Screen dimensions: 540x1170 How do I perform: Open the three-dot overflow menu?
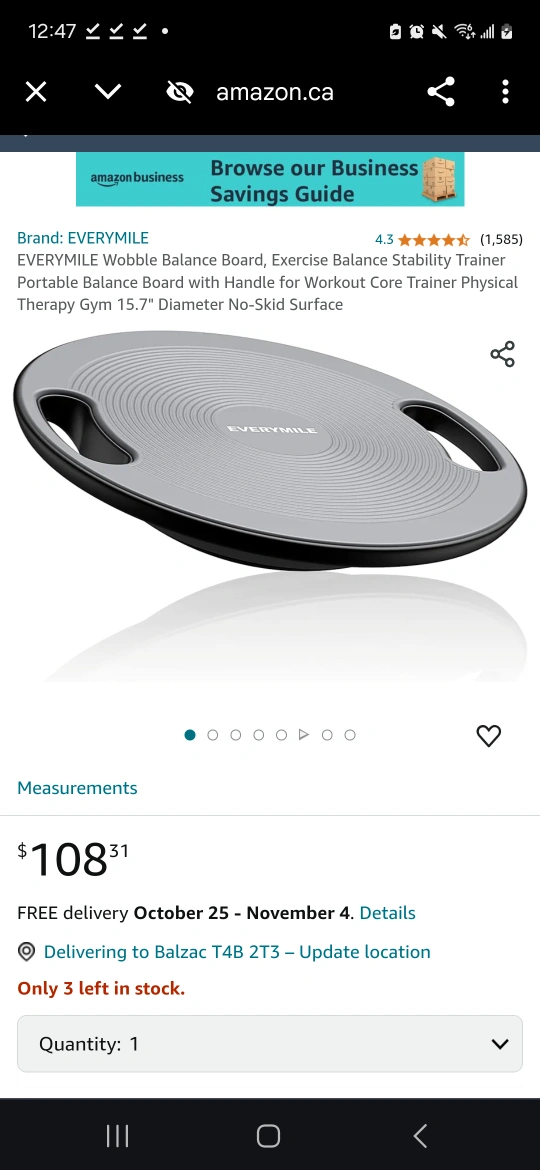(x=505, y=93)
